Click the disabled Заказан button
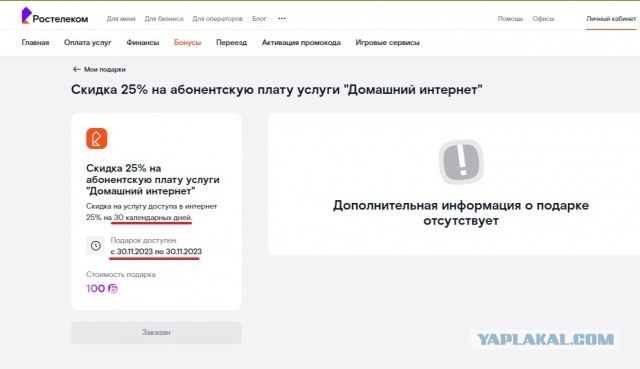 click(x=156, y=332)
